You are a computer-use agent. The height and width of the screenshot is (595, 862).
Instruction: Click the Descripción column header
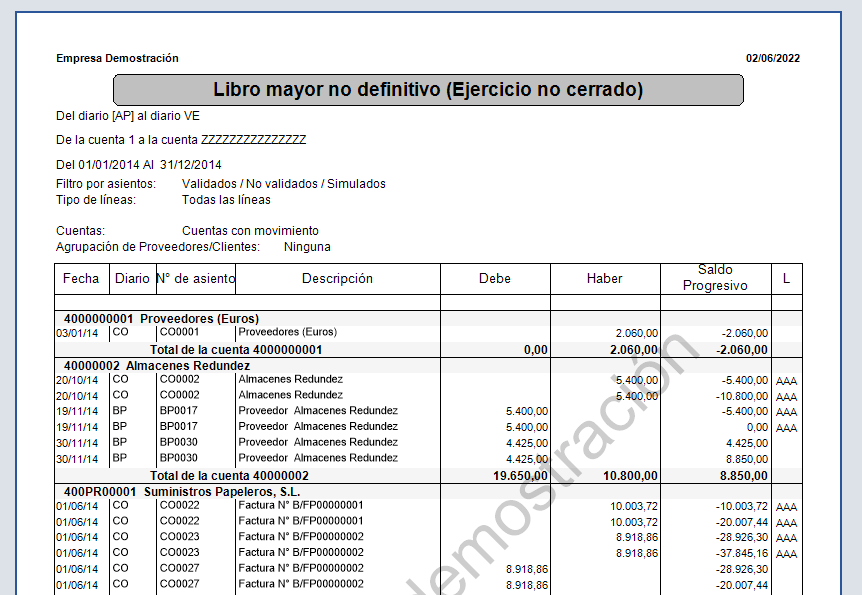(x=338, y=279)
